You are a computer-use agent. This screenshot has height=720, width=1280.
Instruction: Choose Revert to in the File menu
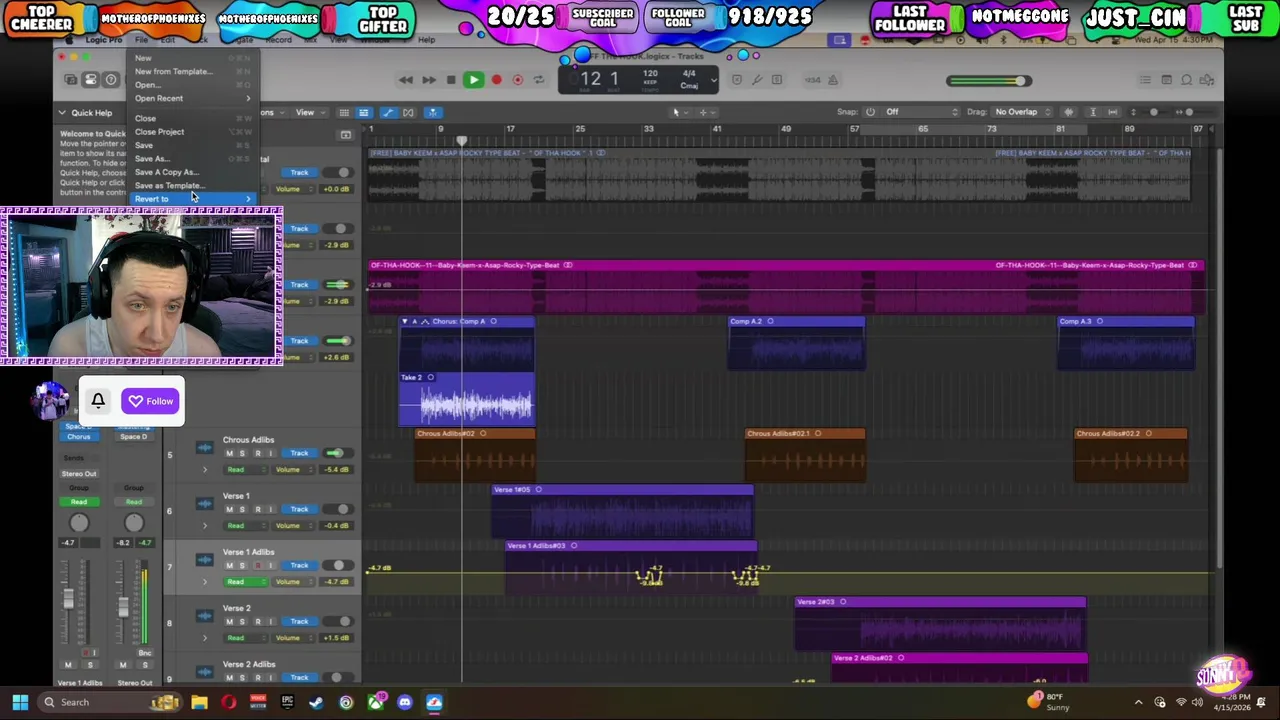(x=193, y=199)
